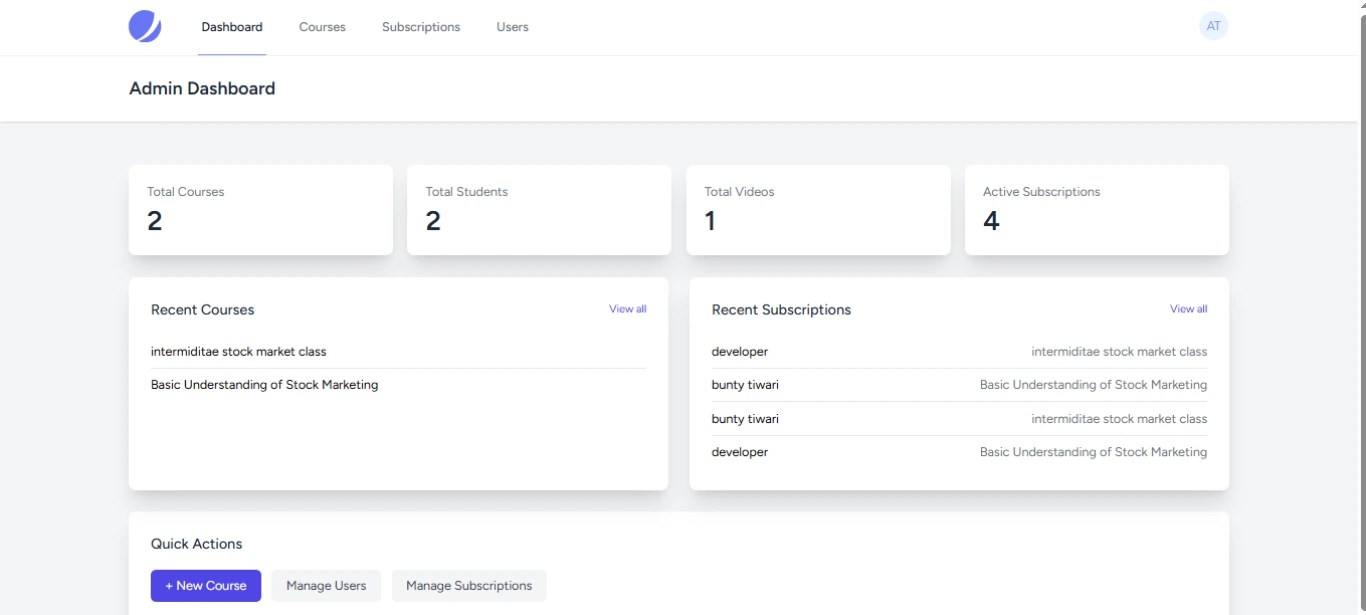Screen dimensions: 1366x615
Task: Open the intermiditae stock market class course
Action: [239, 352]
